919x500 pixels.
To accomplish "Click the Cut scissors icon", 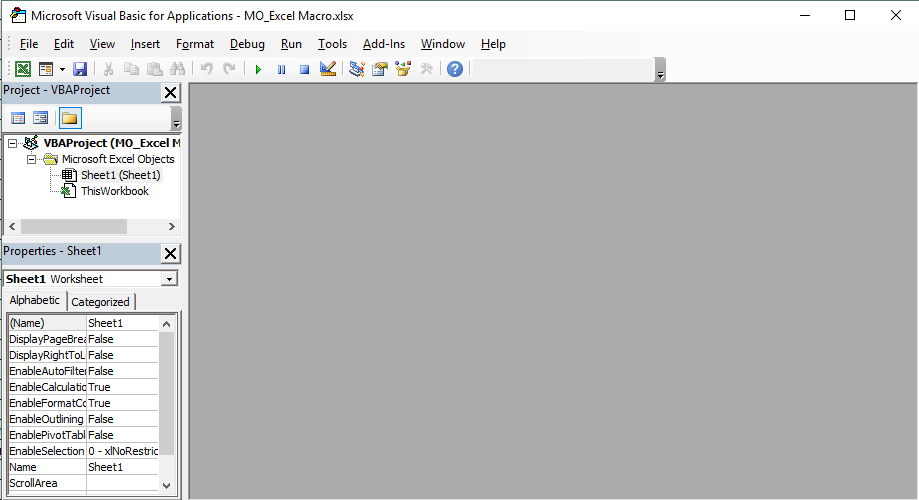I will tap(108, 69).
